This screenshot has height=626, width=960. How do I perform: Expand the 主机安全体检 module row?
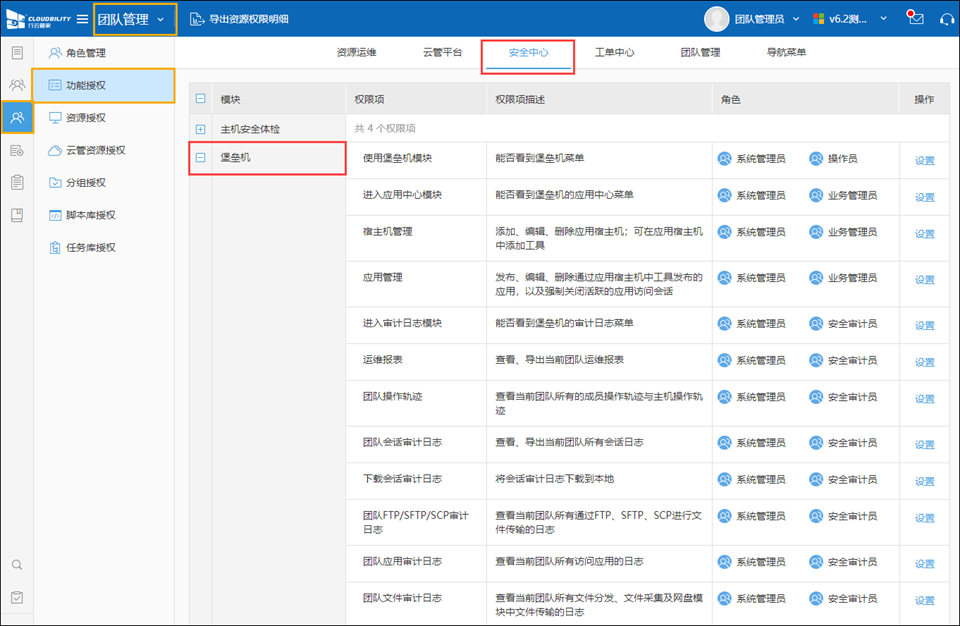pyautogui.click(x=201, y=129)
